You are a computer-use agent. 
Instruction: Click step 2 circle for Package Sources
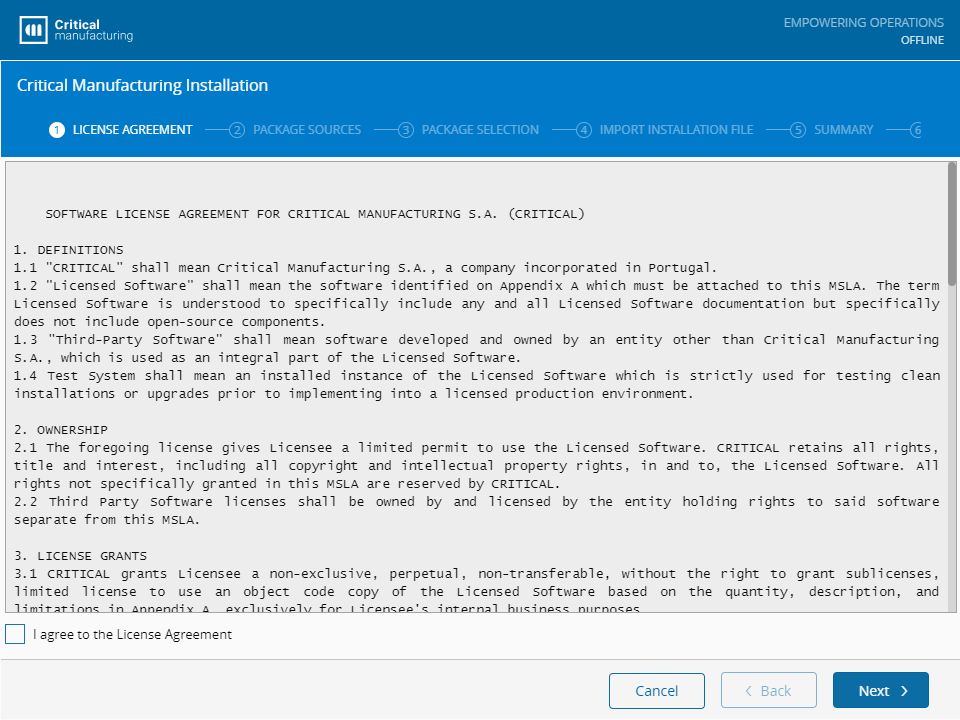(237, 130)
